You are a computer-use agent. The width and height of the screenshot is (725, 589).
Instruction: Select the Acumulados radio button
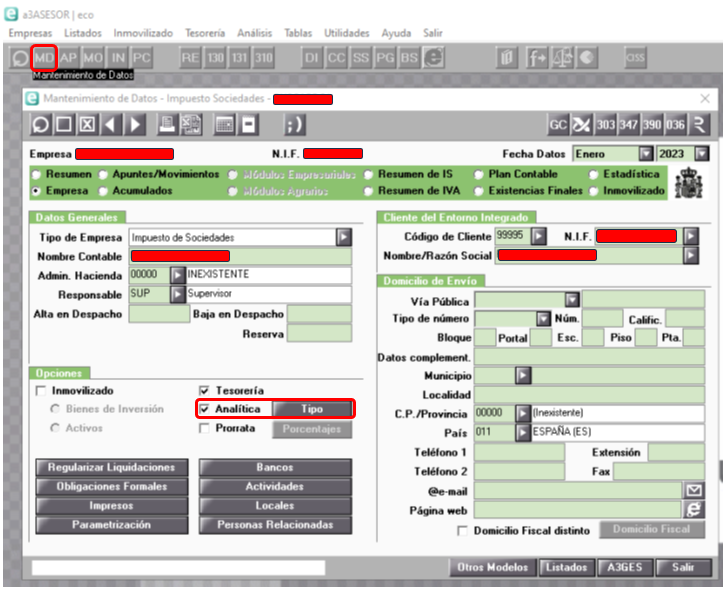(x=103, y=191)
